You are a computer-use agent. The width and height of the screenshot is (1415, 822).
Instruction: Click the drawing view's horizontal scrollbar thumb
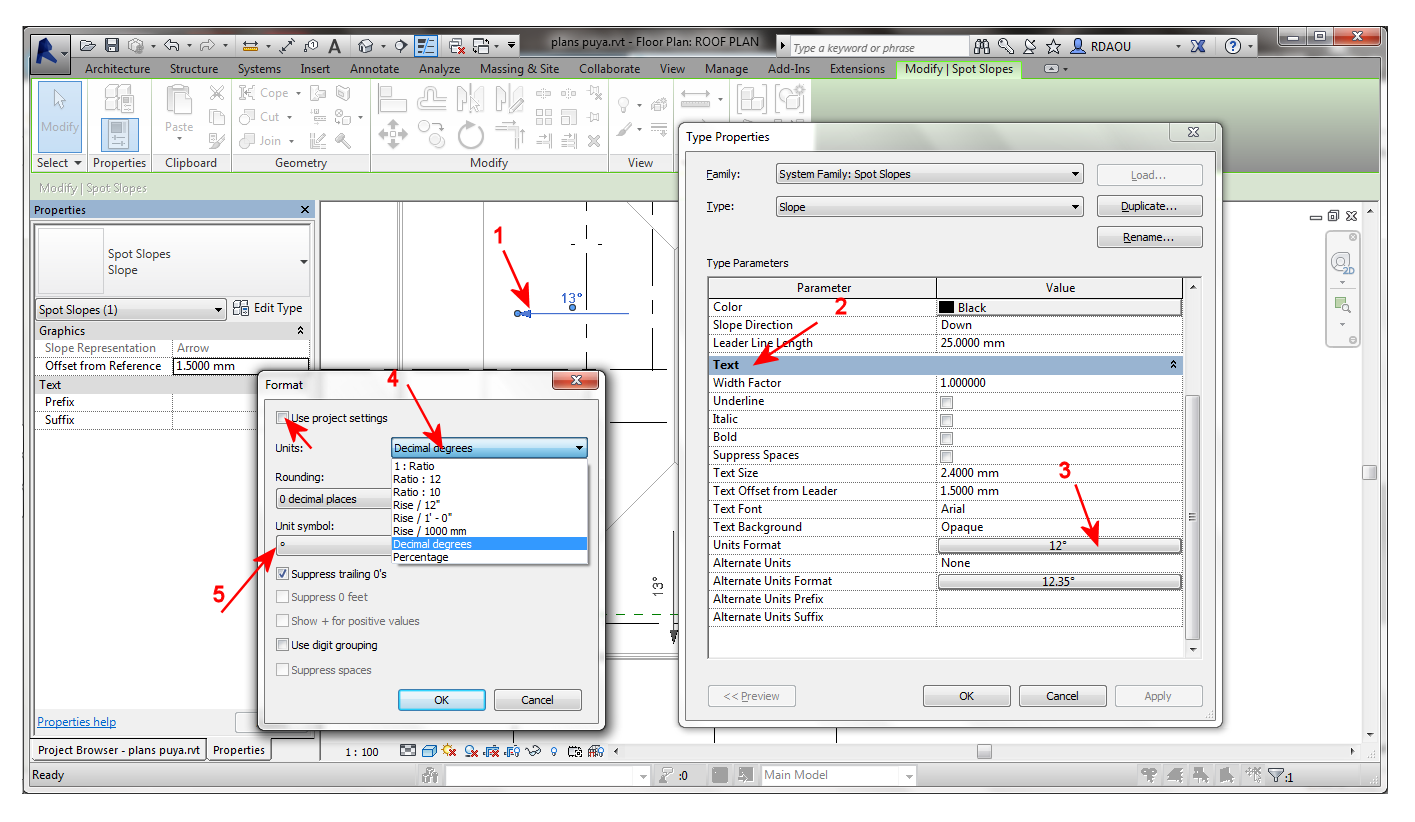pyautogui.click(x=984, y=751)
